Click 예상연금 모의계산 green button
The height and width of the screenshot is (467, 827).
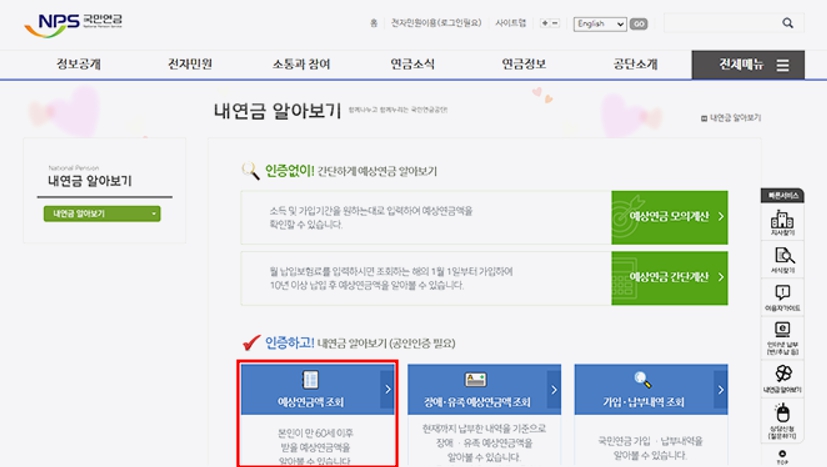click(x=669, y=217)
